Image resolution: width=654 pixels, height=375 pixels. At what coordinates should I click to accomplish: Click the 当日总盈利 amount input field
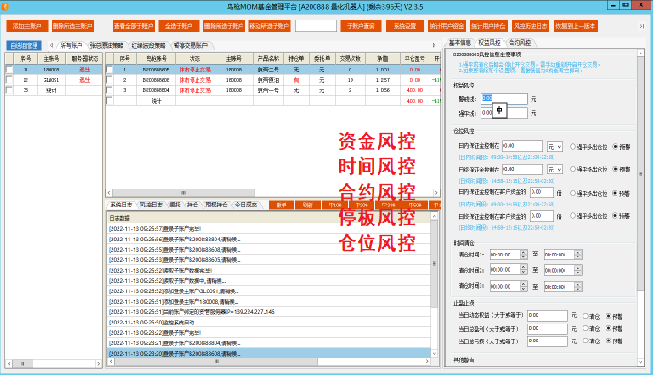tap(547, 329)
